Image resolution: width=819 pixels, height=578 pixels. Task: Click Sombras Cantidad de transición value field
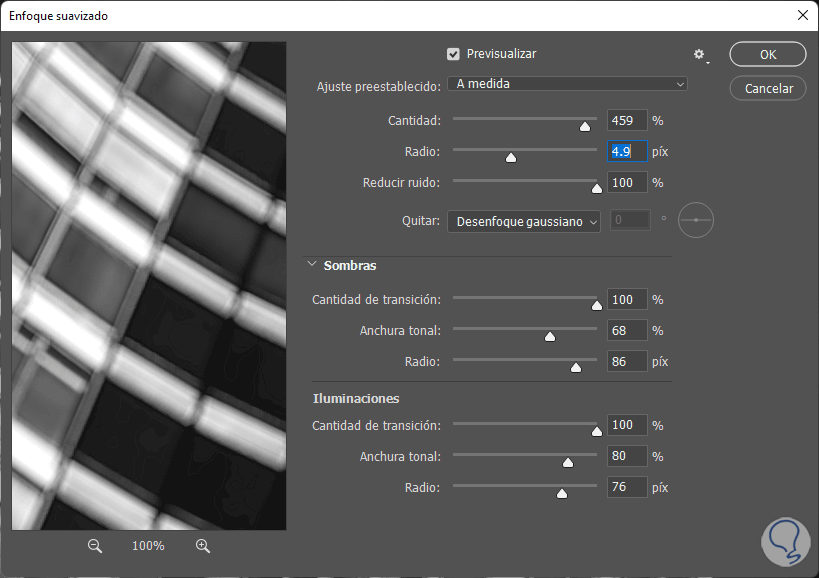(627, 300)
